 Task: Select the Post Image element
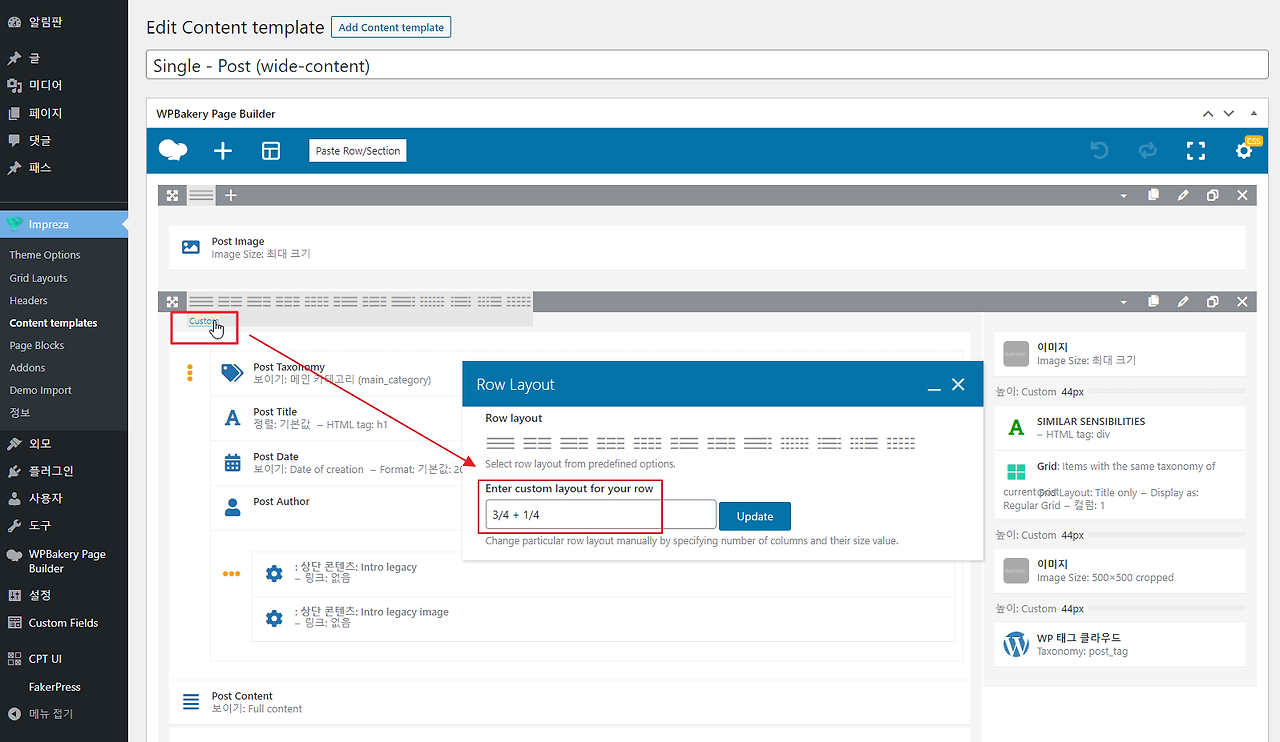707,247
